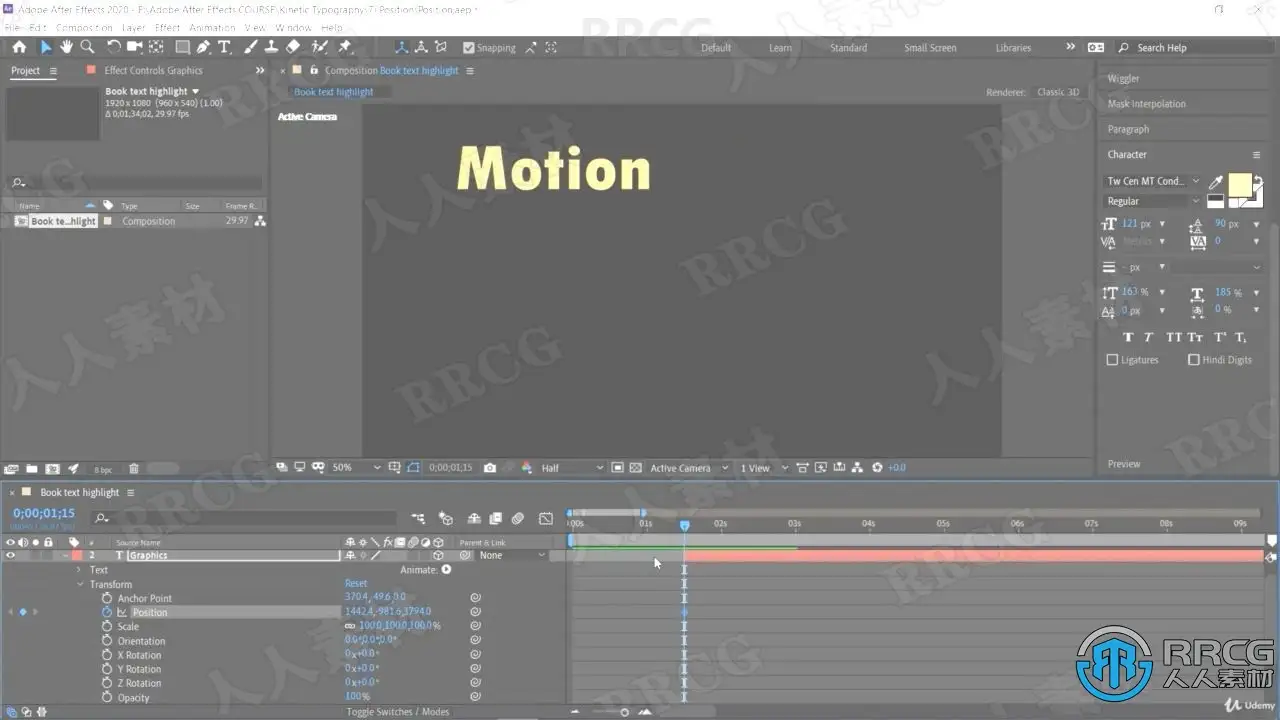The width and height of the screenshot is (1280, 720).
Task: Collapse the Transform property group
Action: tap(79, 584)
